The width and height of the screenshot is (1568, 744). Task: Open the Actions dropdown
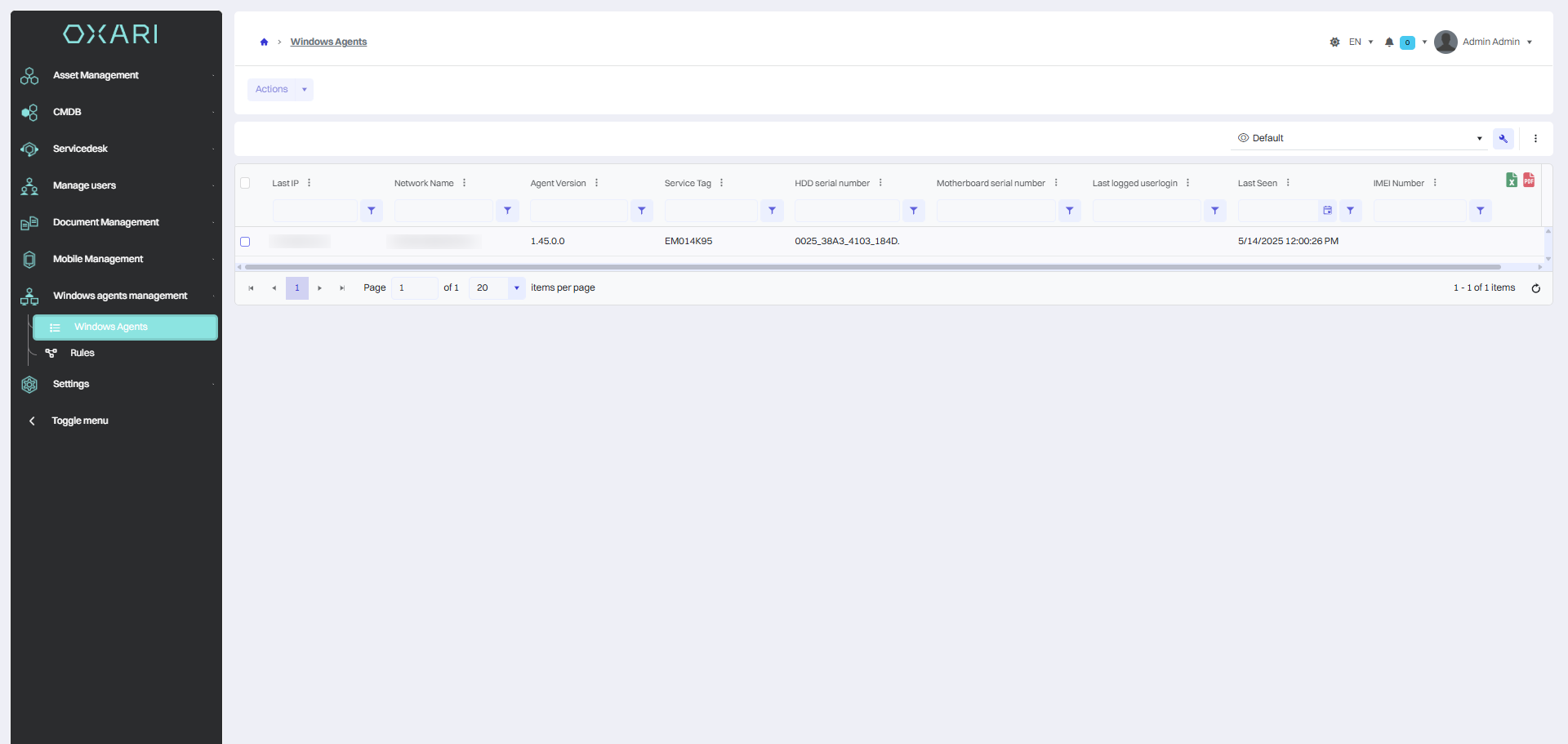[x=280, y=90]
